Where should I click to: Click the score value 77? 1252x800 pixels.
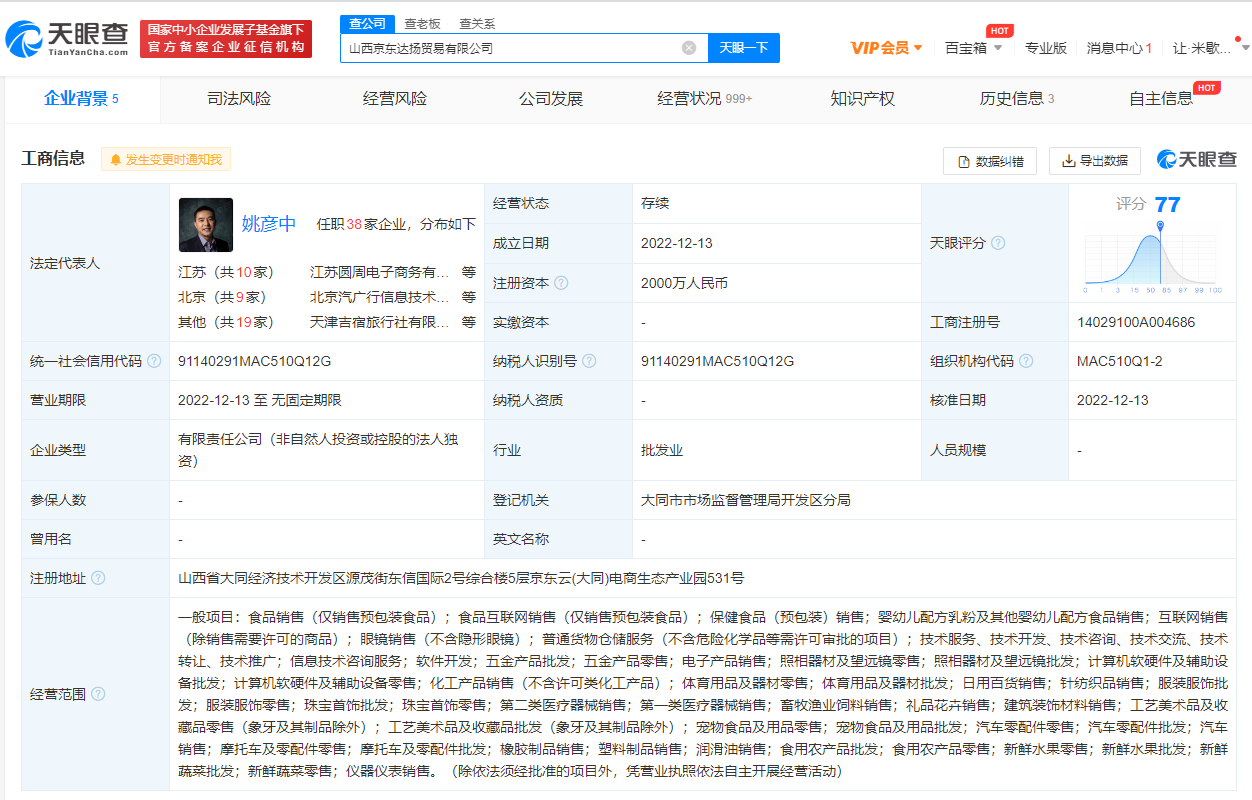point(1167,205)
